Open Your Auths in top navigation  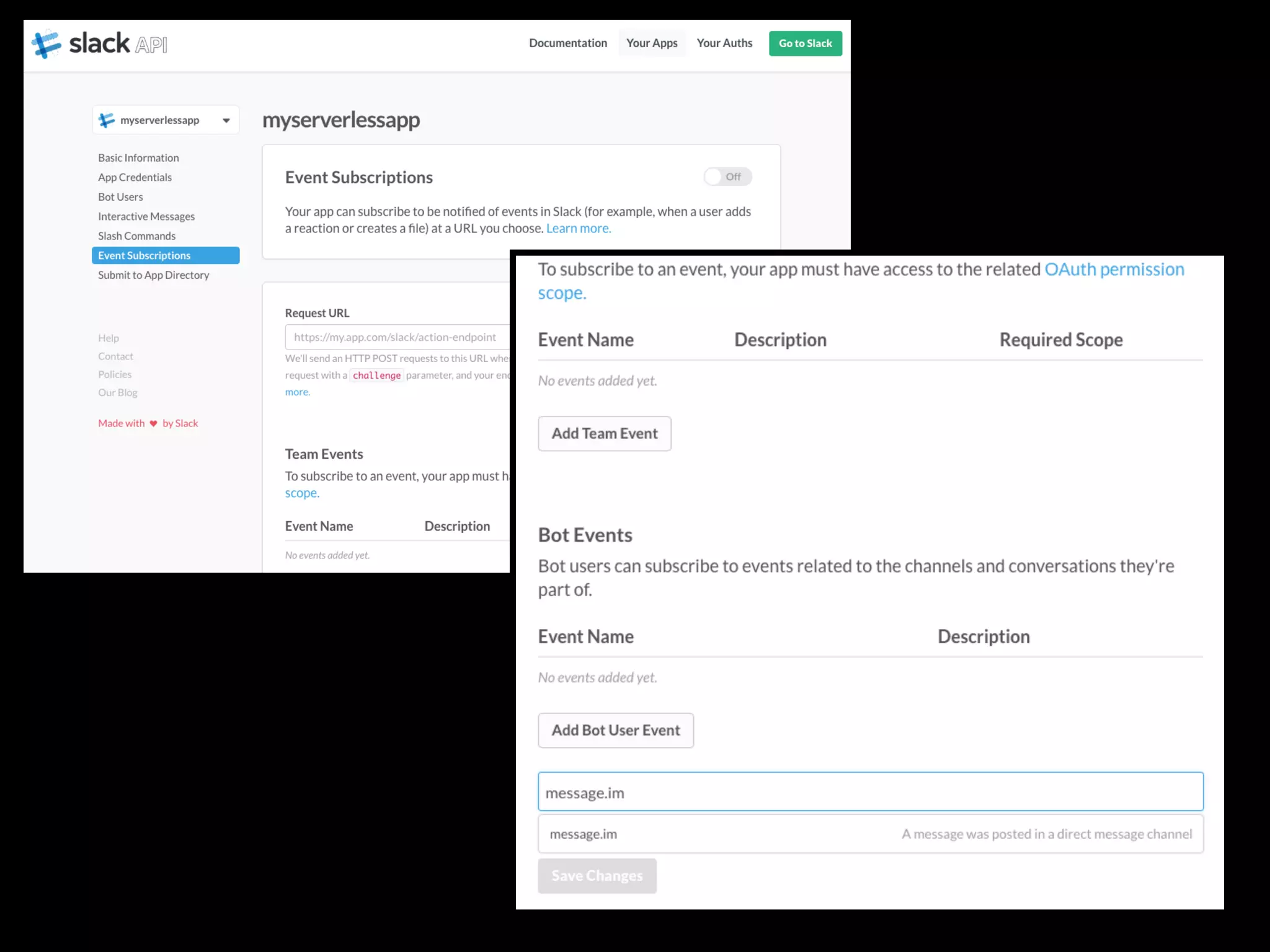coord(724,43)
